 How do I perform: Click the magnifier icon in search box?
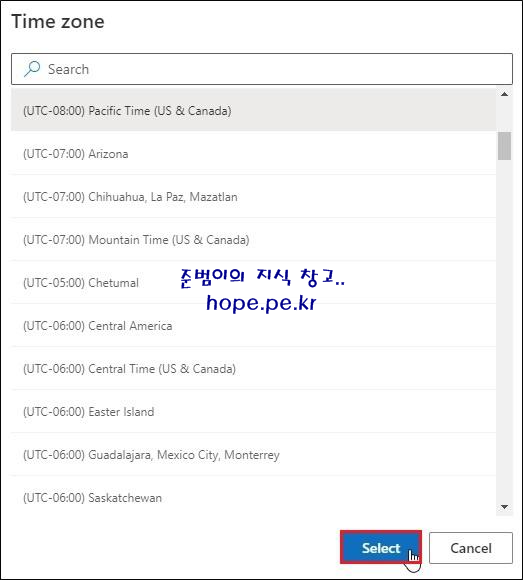point(32,68)
